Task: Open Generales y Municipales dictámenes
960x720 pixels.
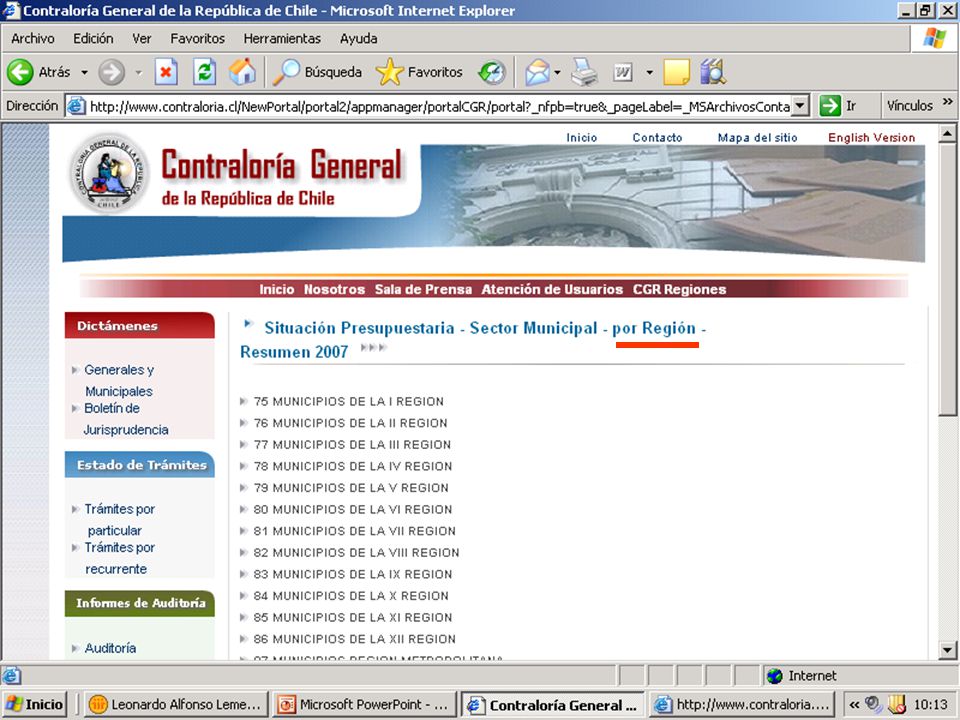Action: coord(119,380)
